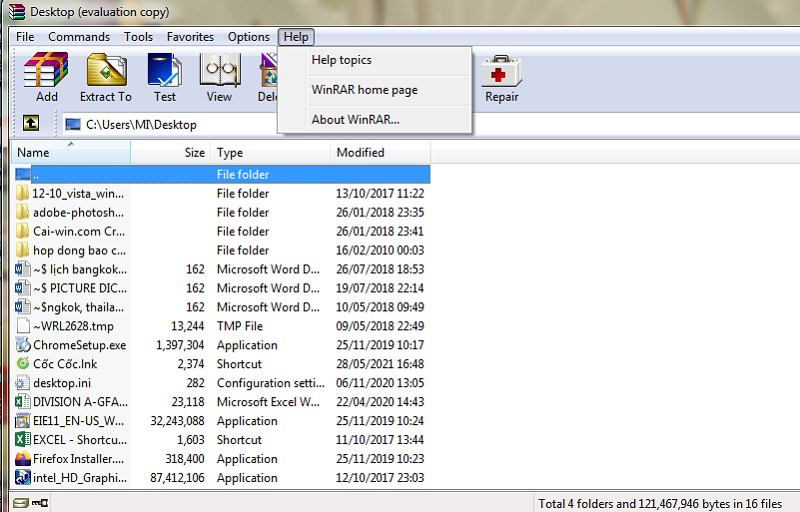Viewport: 800px width, 512px height.
Task: Click the ChromeSetup.exe file icon
Action: coord(22,345)
